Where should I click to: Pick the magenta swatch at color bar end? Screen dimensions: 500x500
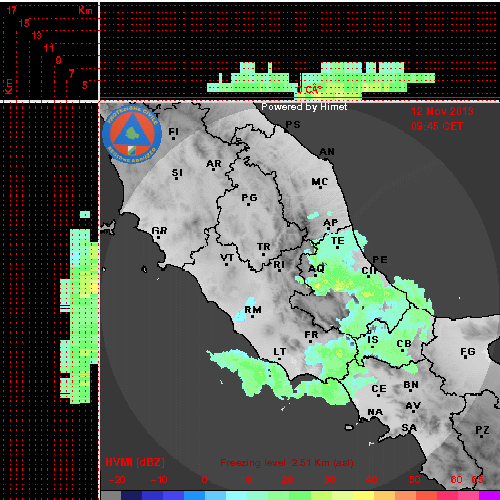coord(489,495)
